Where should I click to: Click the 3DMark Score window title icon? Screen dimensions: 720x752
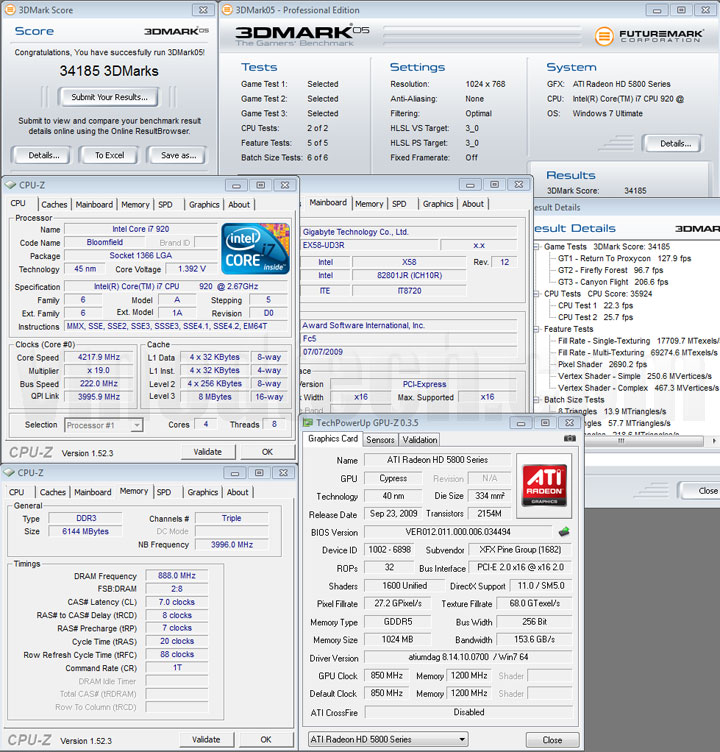[10, 10]
